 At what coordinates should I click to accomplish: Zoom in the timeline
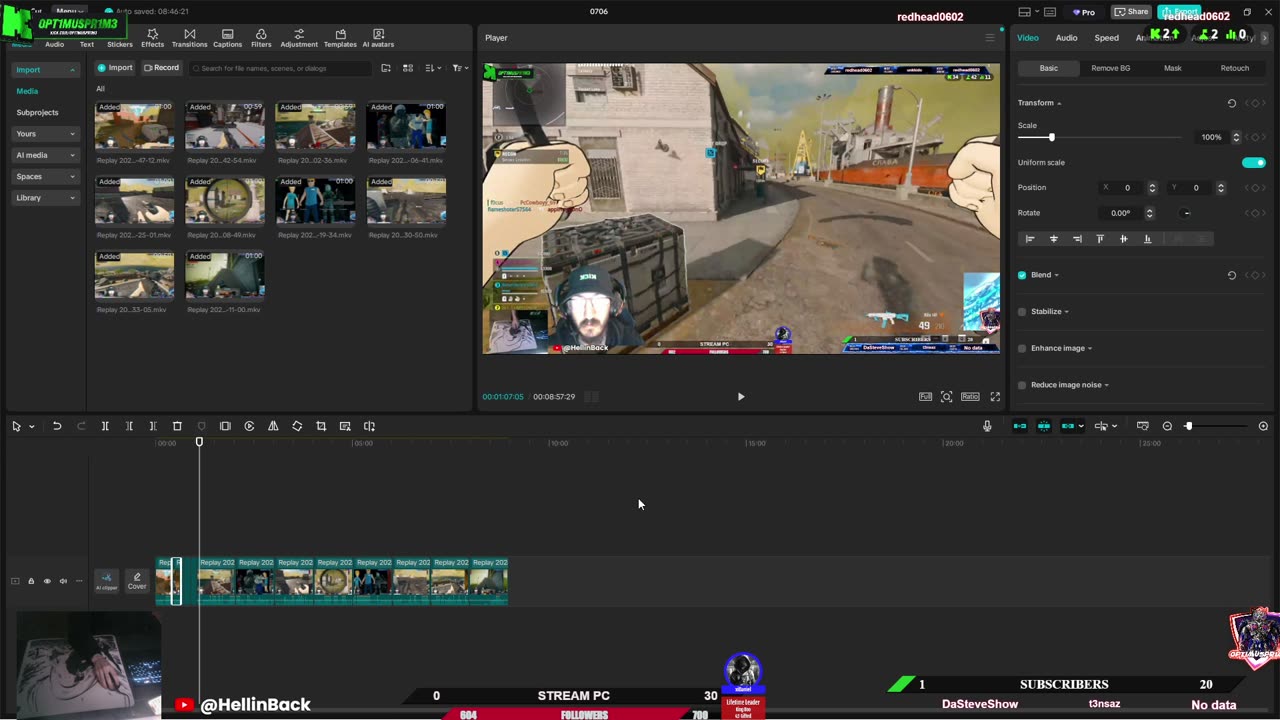click(x=1263, y=426)
